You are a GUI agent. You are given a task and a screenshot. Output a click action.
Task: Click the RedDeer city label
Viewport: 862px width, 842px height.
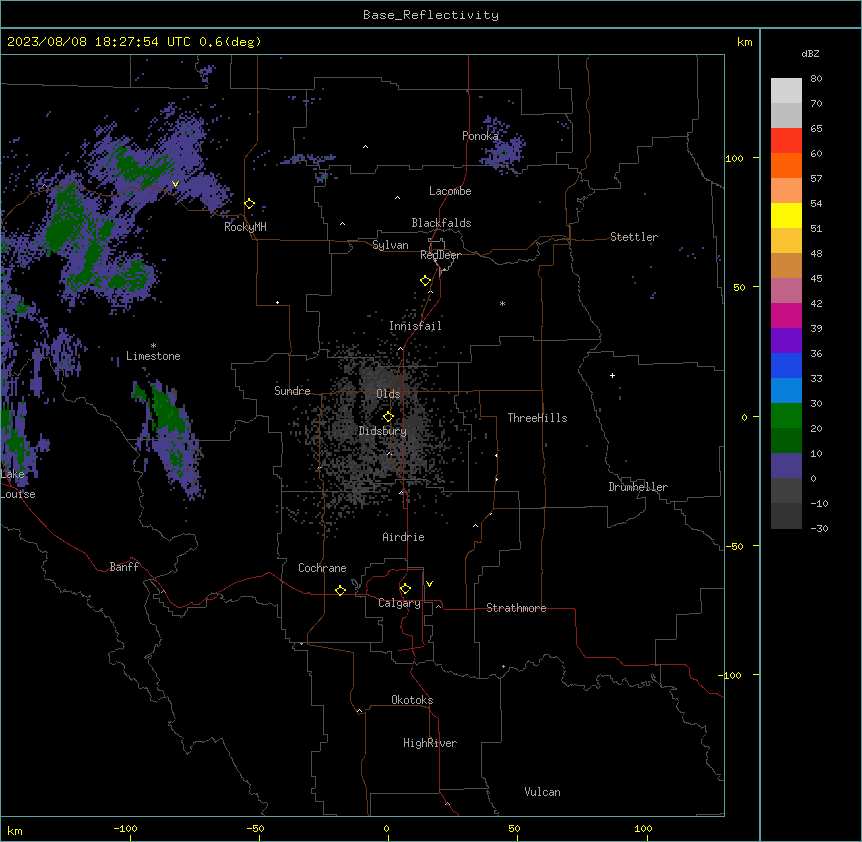point(440,255)
